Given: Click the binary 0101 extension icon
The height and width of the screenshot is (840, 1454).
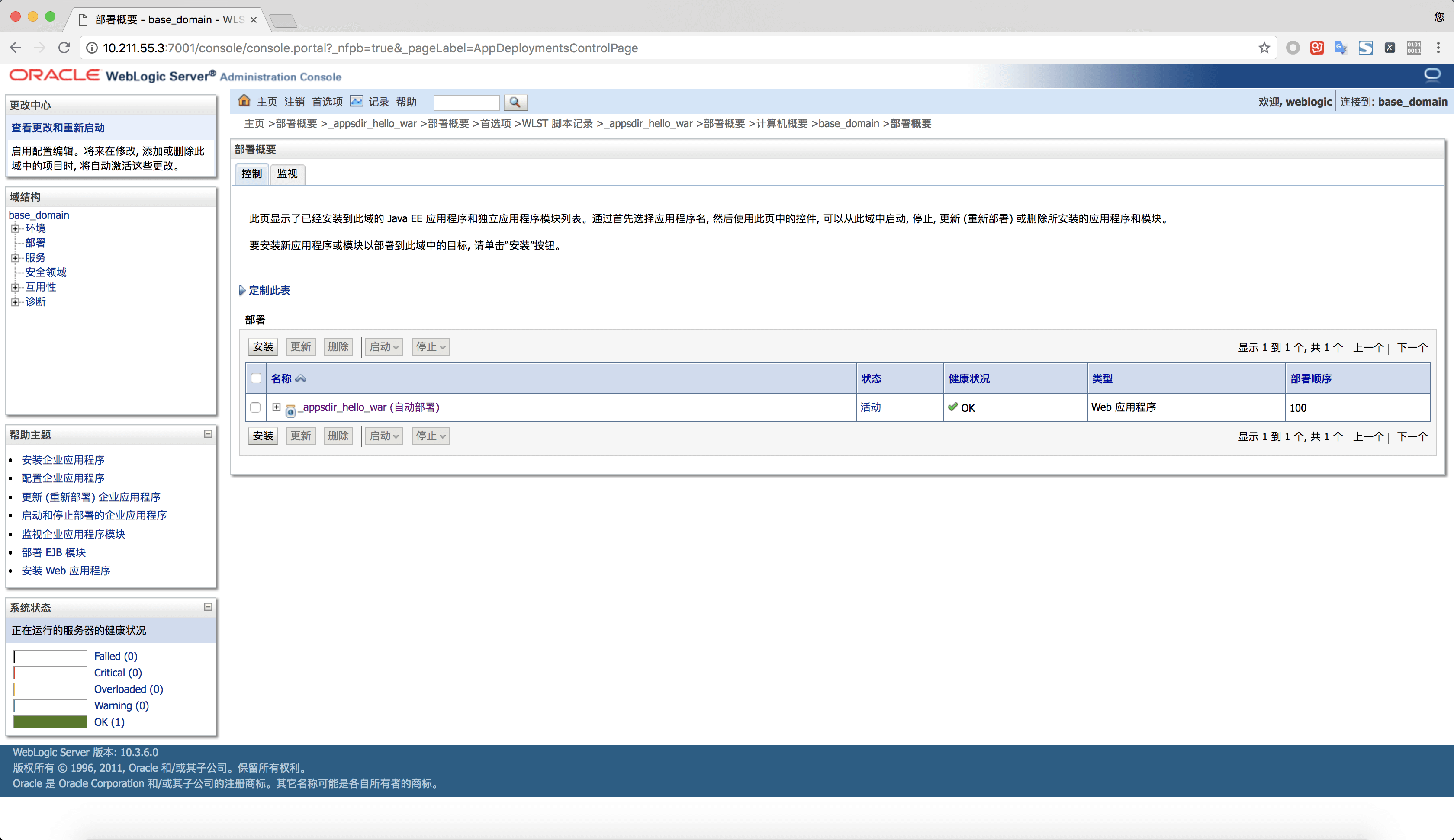Looking at the screenshot, I should tap(1414, 48).
